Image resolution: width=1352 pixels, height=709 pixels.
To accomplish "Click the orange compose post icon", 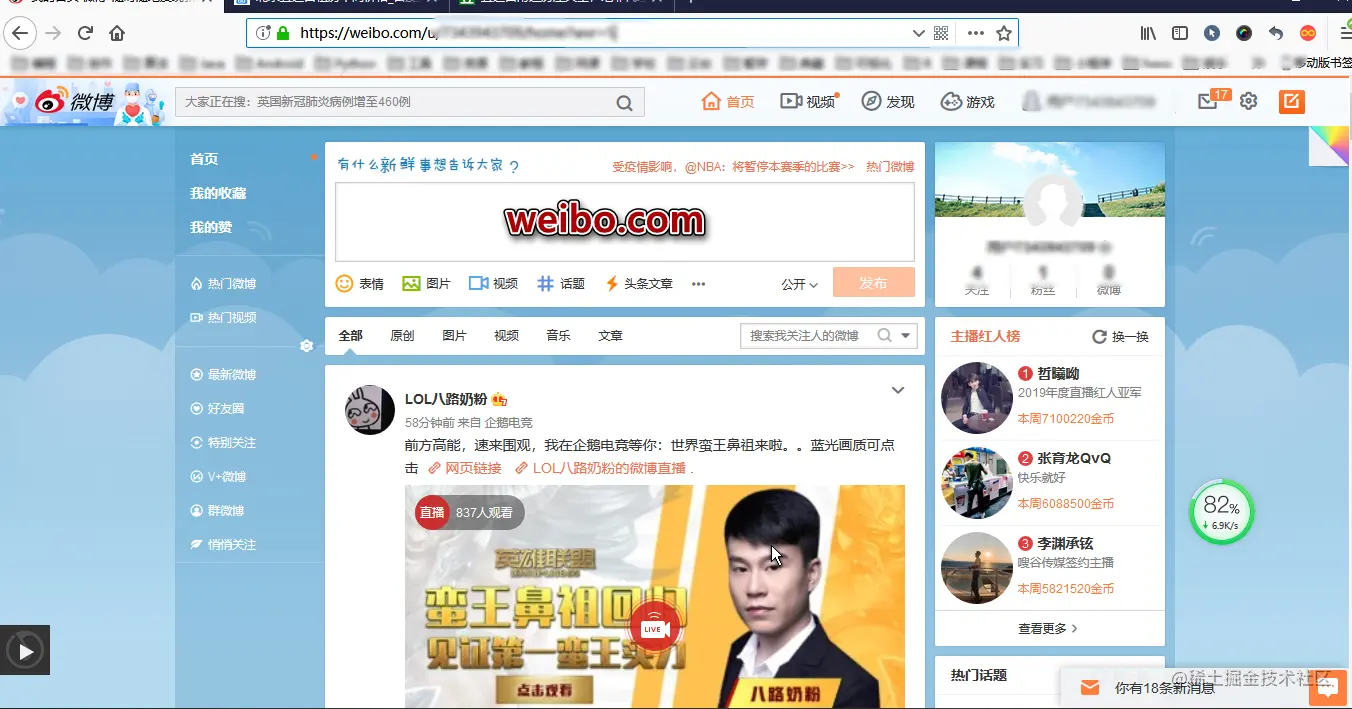I will click(x=1292, y=101).
